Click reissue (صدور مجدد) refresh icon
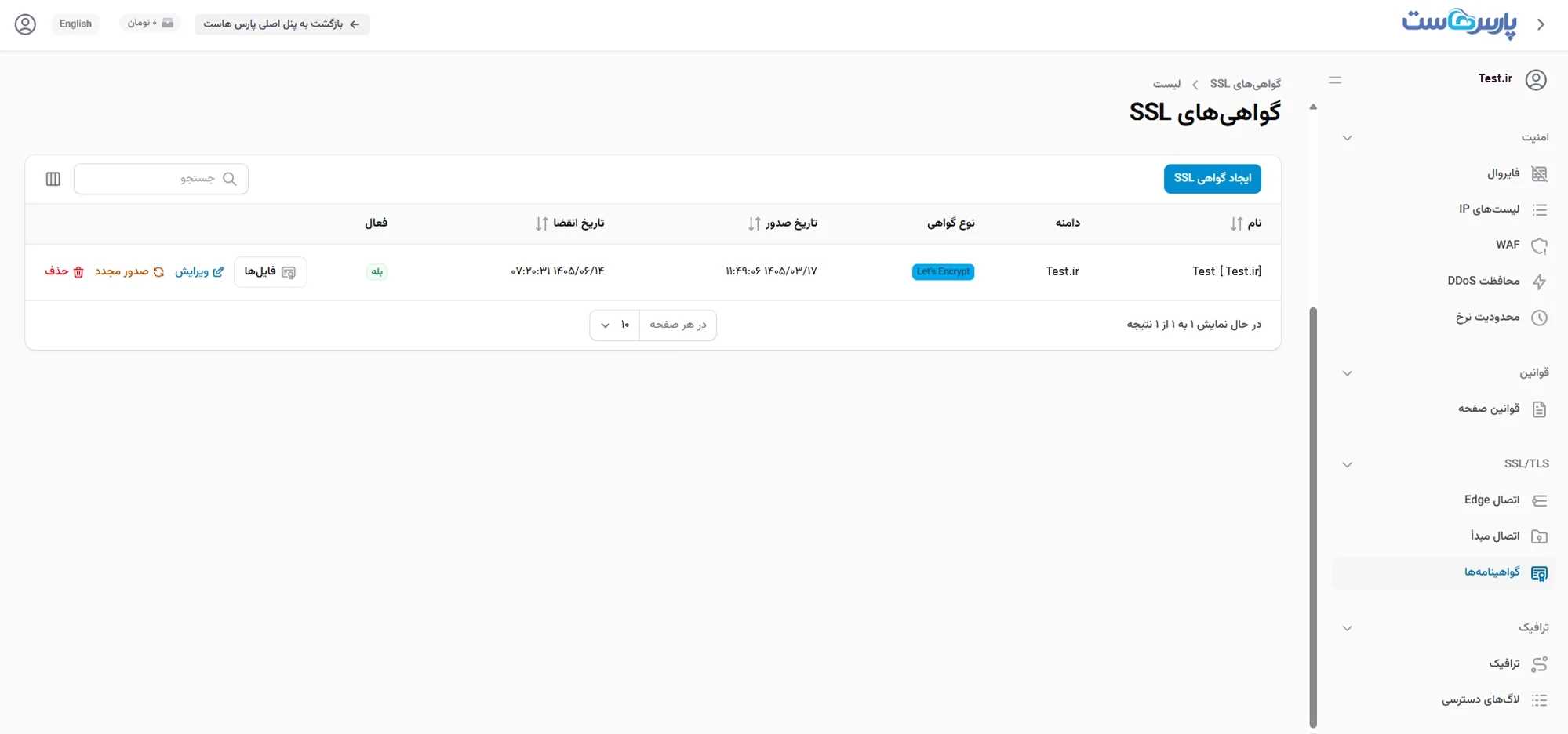Image resolution: width=1568 pixels, height=734 pixels. 158,272
